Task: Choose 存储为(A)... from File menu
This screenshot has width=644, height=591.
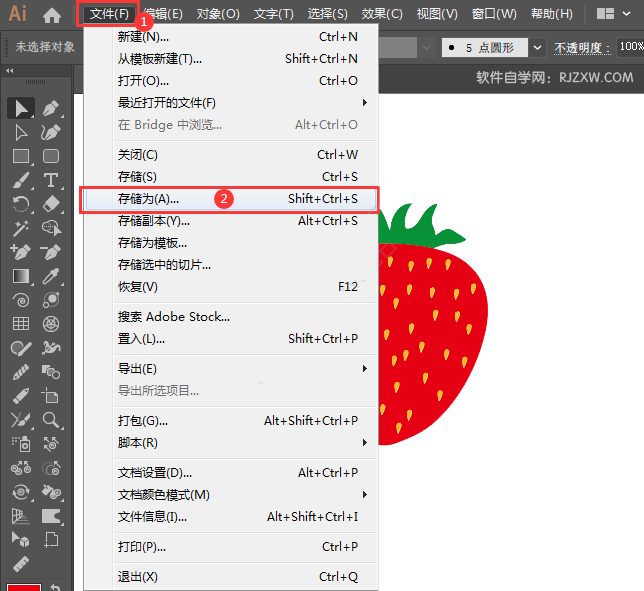Action: point(230,199)
